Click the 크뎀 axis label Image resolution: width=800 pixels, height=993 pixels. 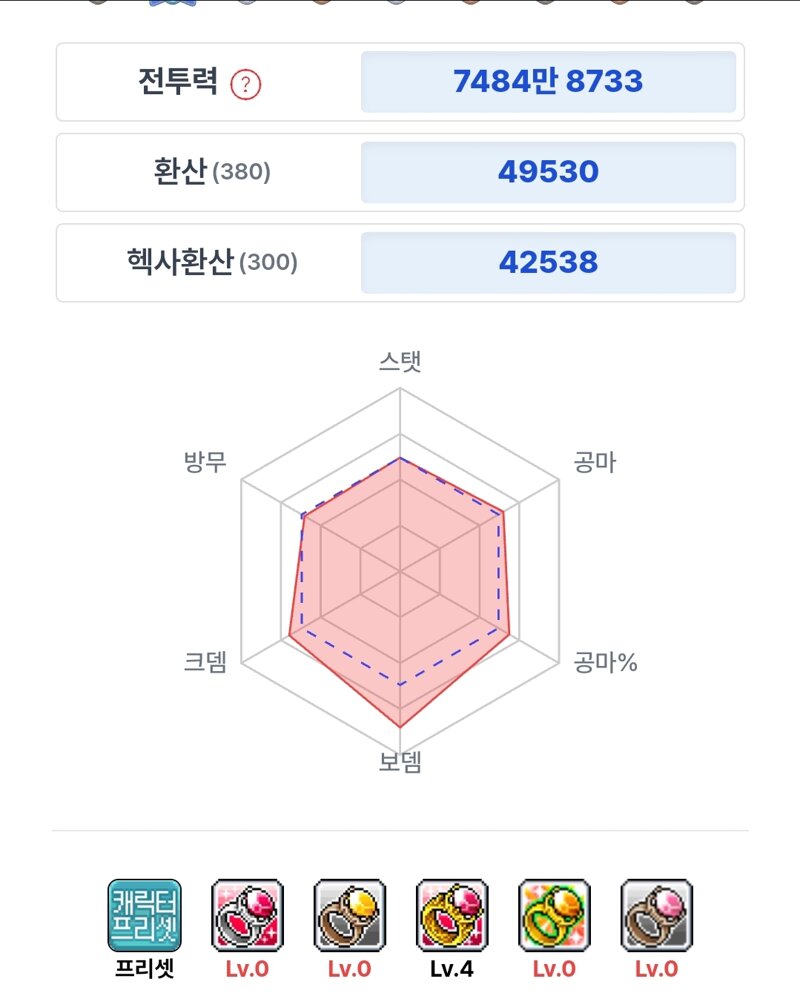tap(205, 662)
